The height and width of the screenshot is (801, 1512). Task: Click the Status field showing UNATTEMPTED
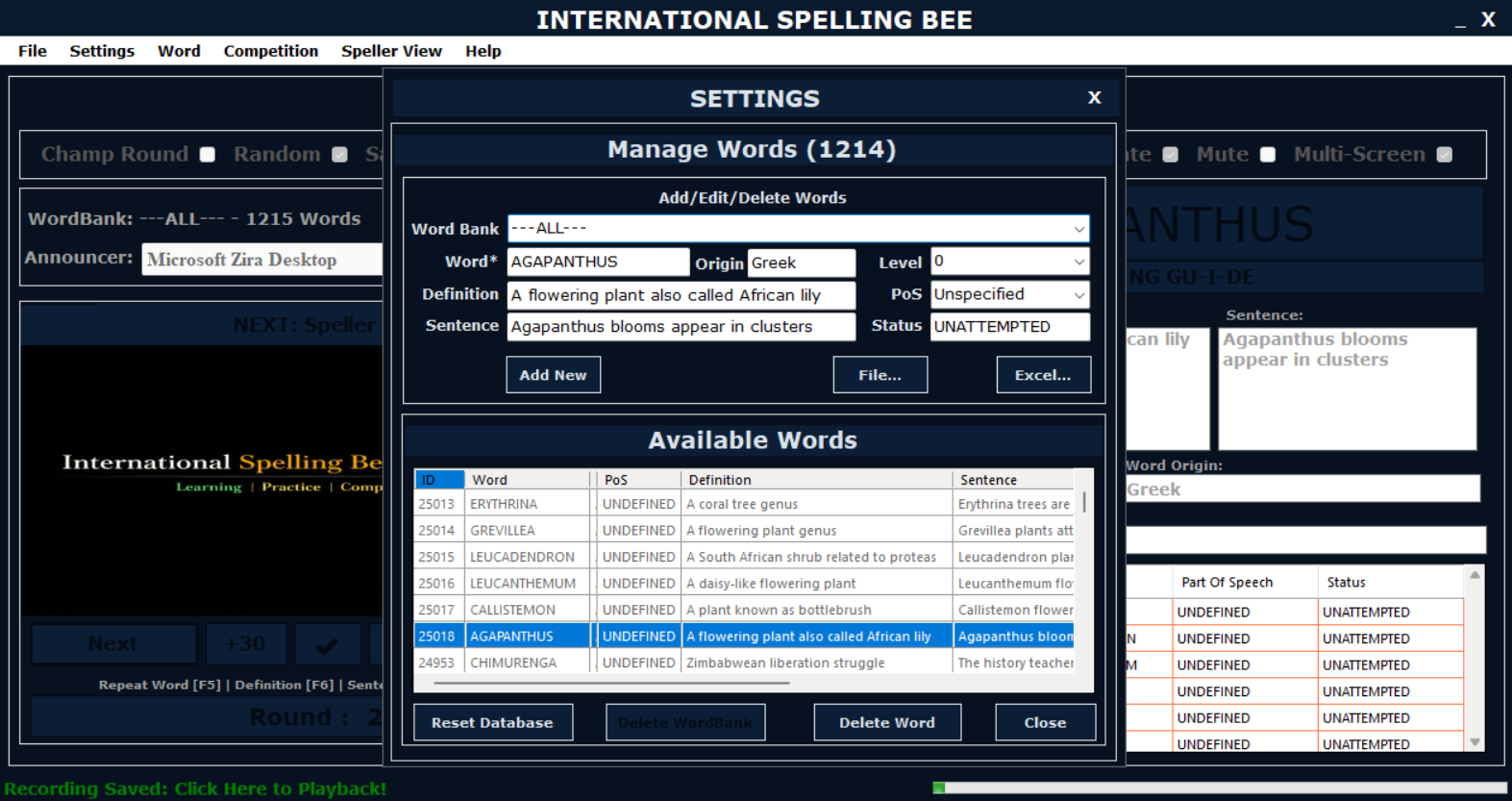(1010, 327)
